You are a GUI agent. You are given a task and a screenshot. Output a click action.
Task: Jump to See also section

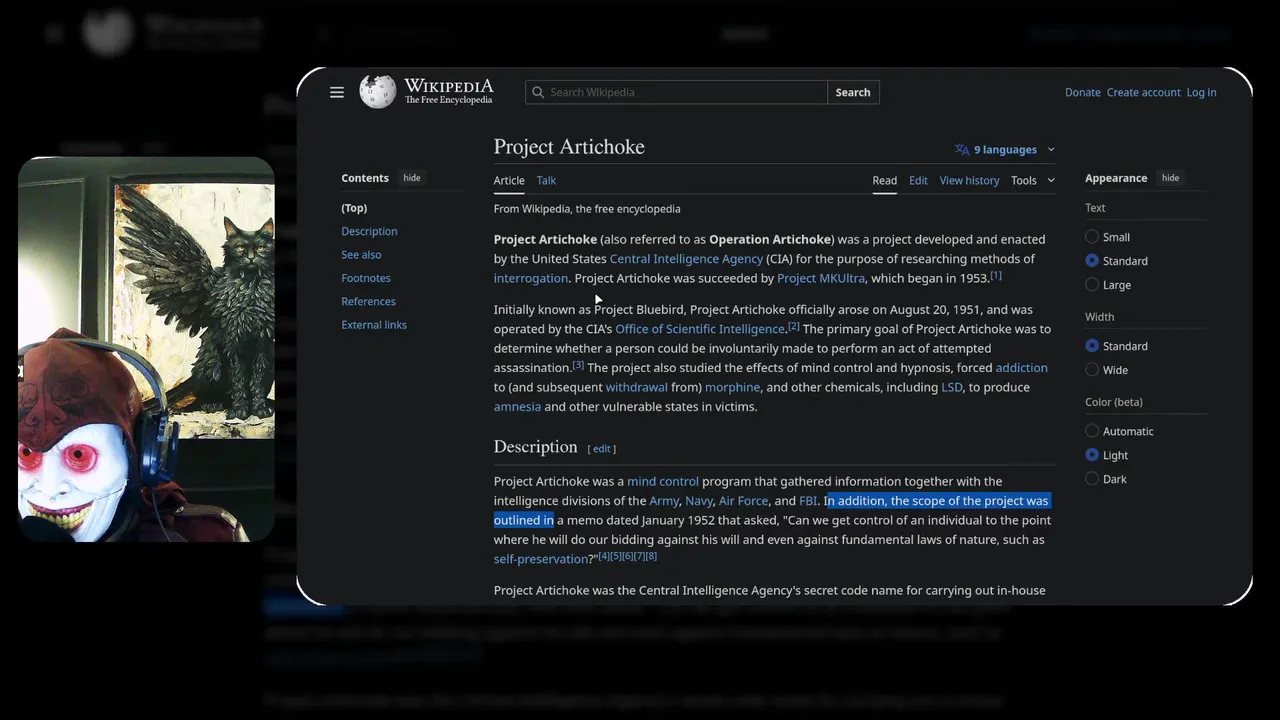point(361,255)
